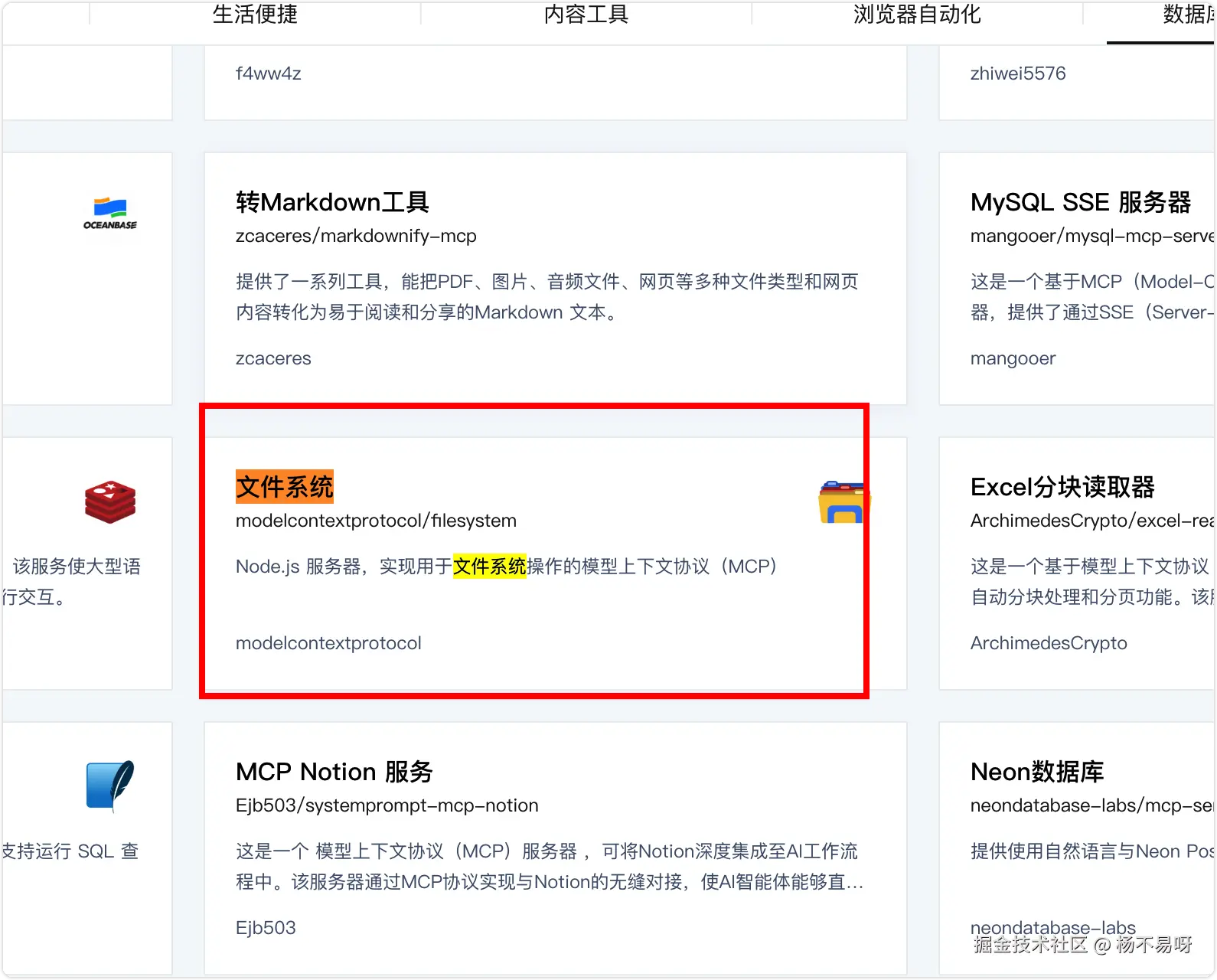This screenshot has height=980, width=1217.
Task: Click the Ejb503/systemprompt-mcp-notion repository path
Action: click(x=387, y=805)
